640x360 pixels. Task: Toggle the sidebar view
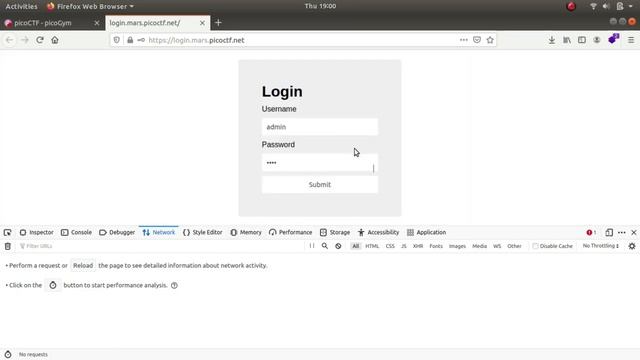click(582, 40)
